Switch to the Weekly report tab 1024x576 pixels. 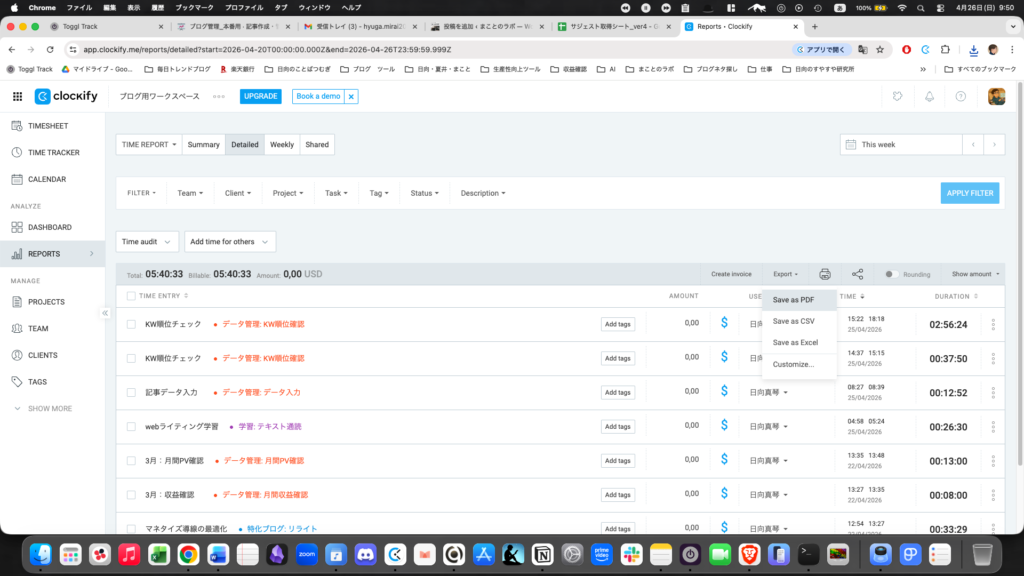(x=281, y=144)
